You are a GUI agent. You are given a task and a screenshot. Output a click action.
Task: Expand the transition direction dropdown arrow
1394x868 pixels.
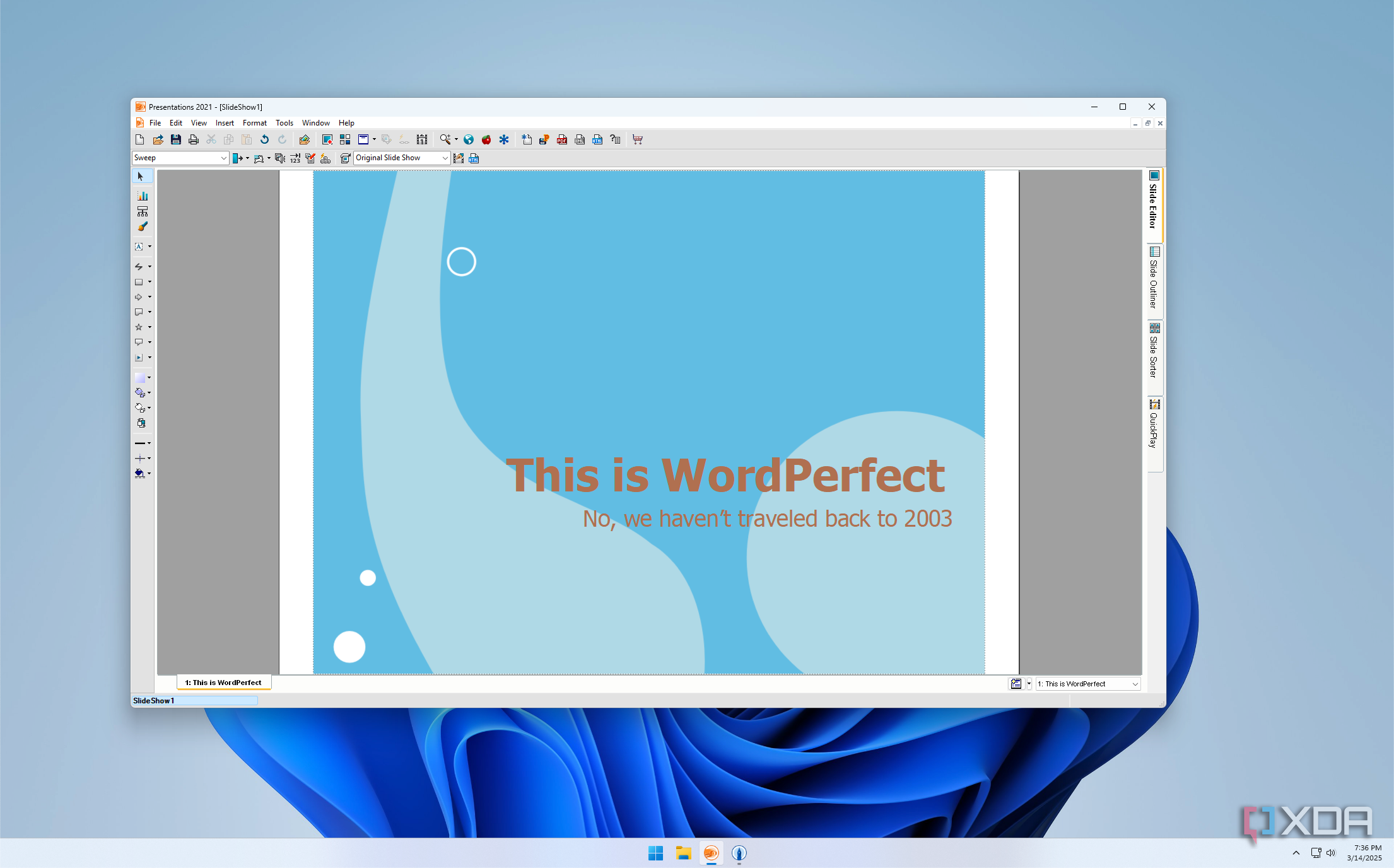tap(247, 158)
